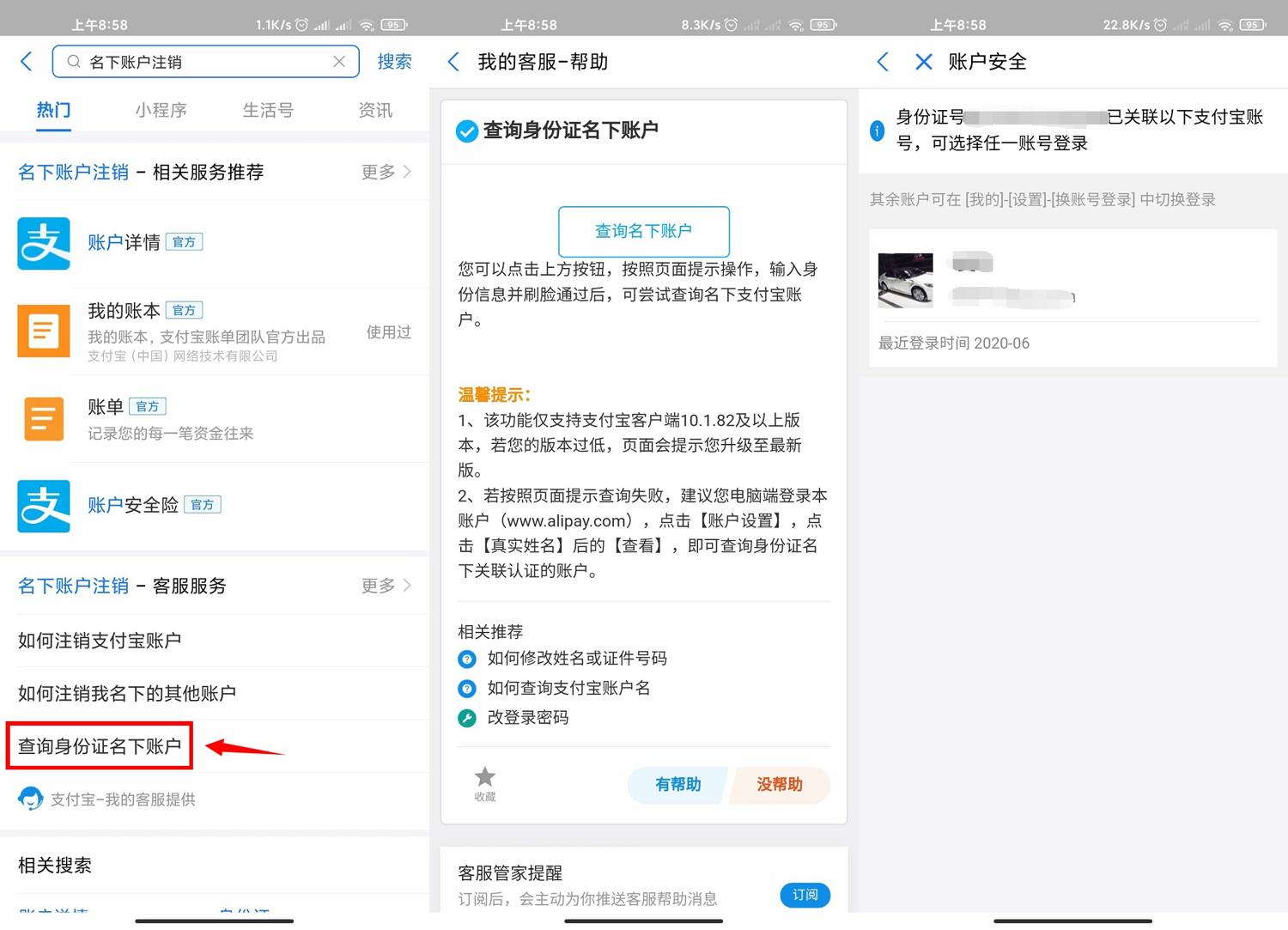
Task: Mark the article as 没帮助
Action: (779, 785)
